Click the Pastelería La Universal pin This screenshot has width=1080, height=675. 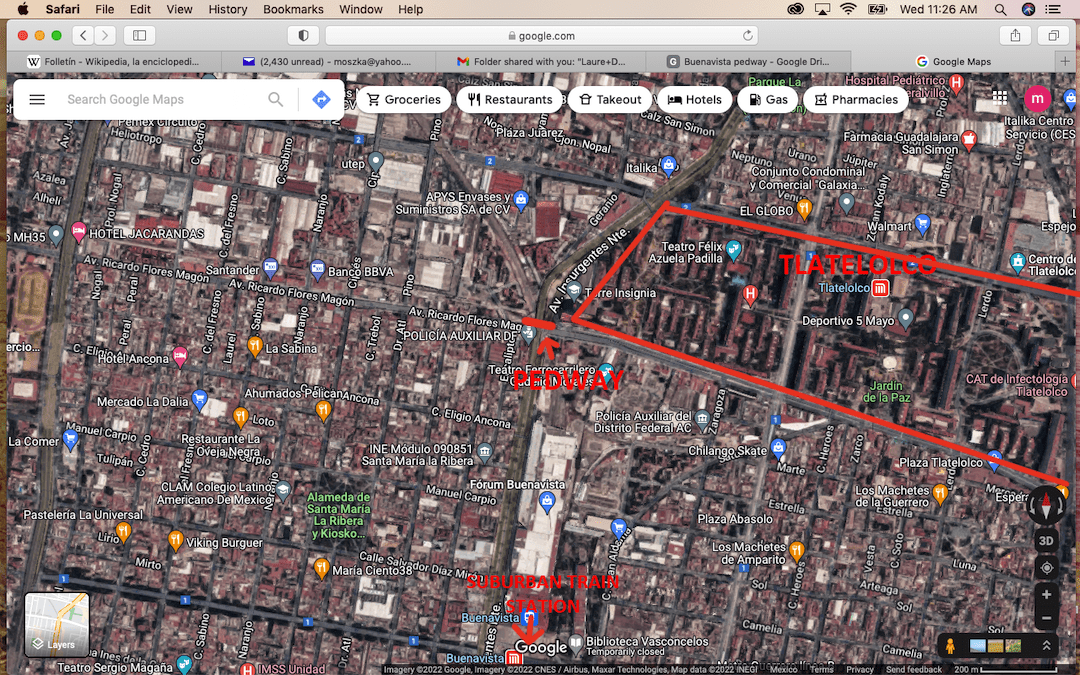(123, 531)
